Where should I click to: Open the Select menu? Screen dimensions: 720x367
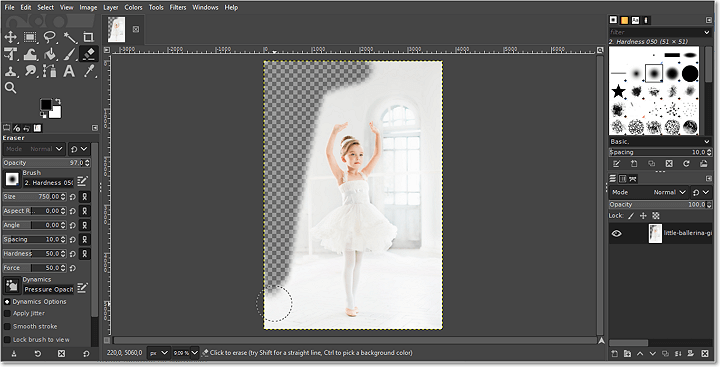(x=45, y=7)
